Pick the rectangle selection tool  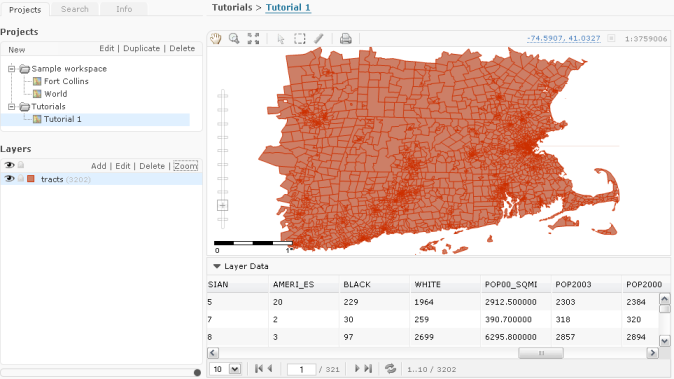(x=300, y=39)
